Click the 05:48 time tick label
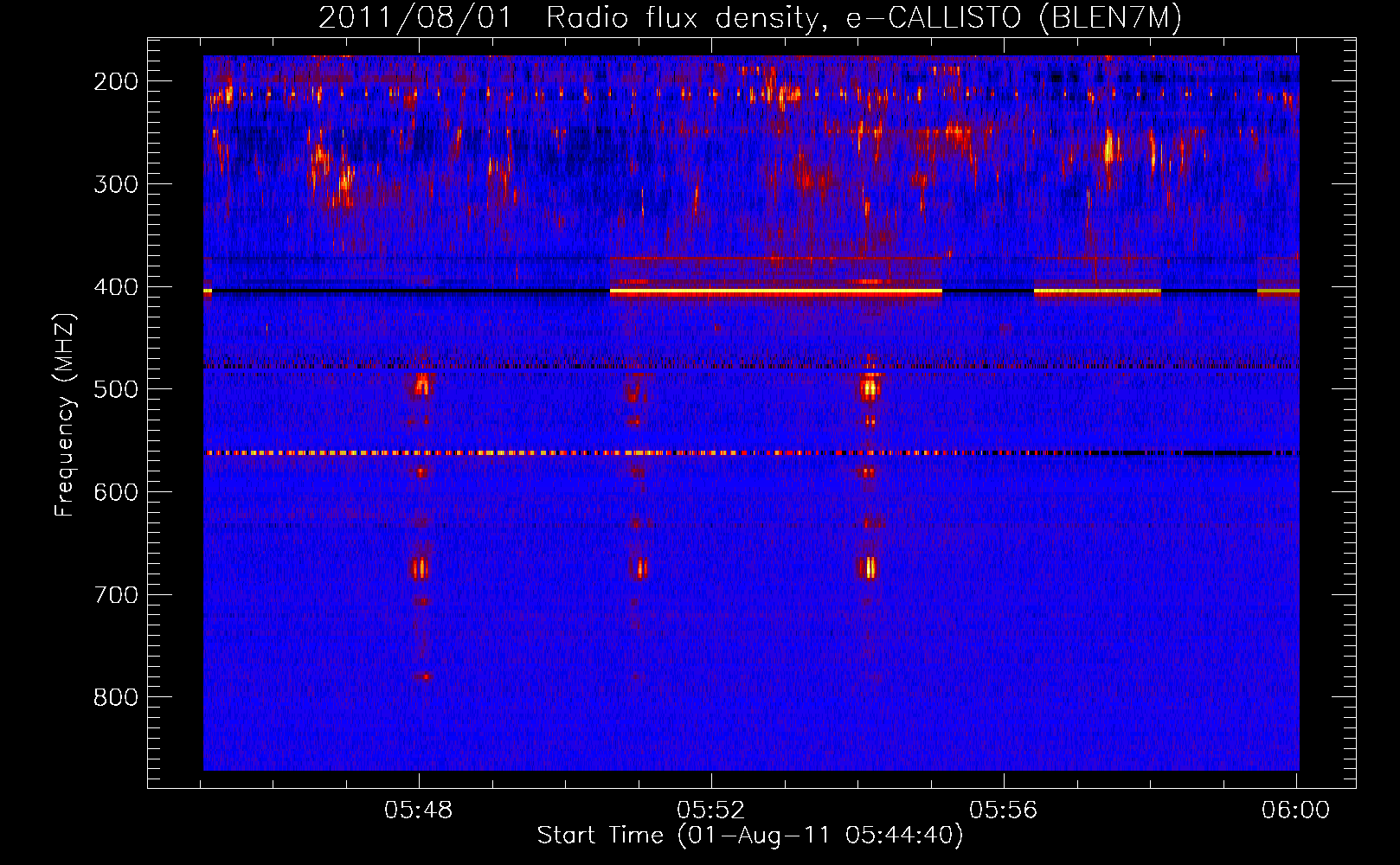Viewport: 1400px width, 865px height. point(419,810)
